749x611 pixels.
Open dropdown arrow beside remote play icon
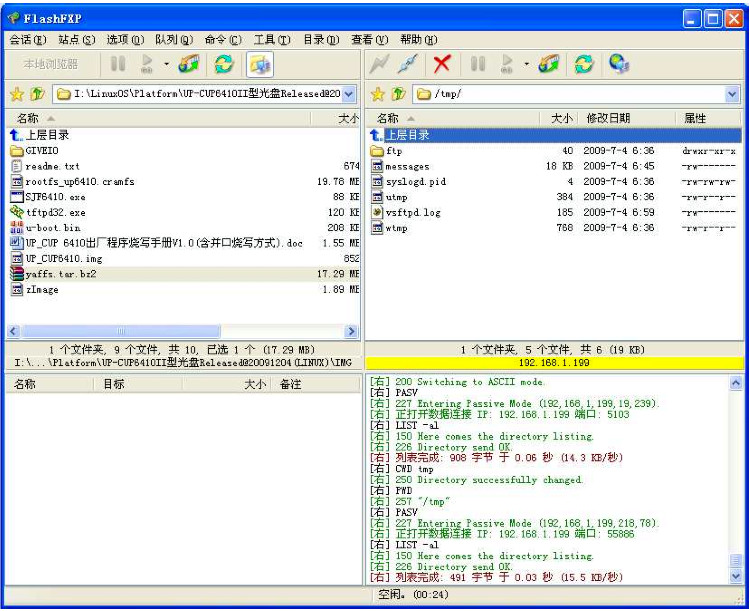[x=526, y=64]
